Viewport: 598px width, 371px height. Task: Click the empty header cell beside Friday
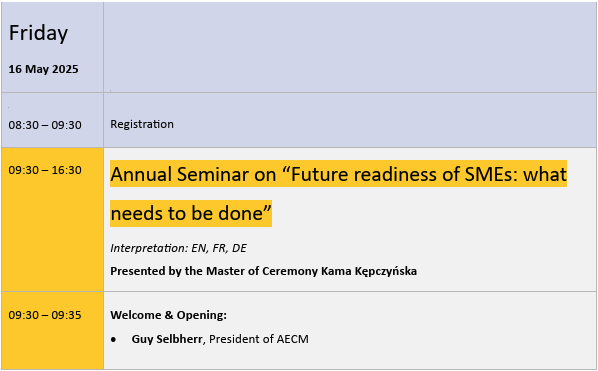click(350, 47)
